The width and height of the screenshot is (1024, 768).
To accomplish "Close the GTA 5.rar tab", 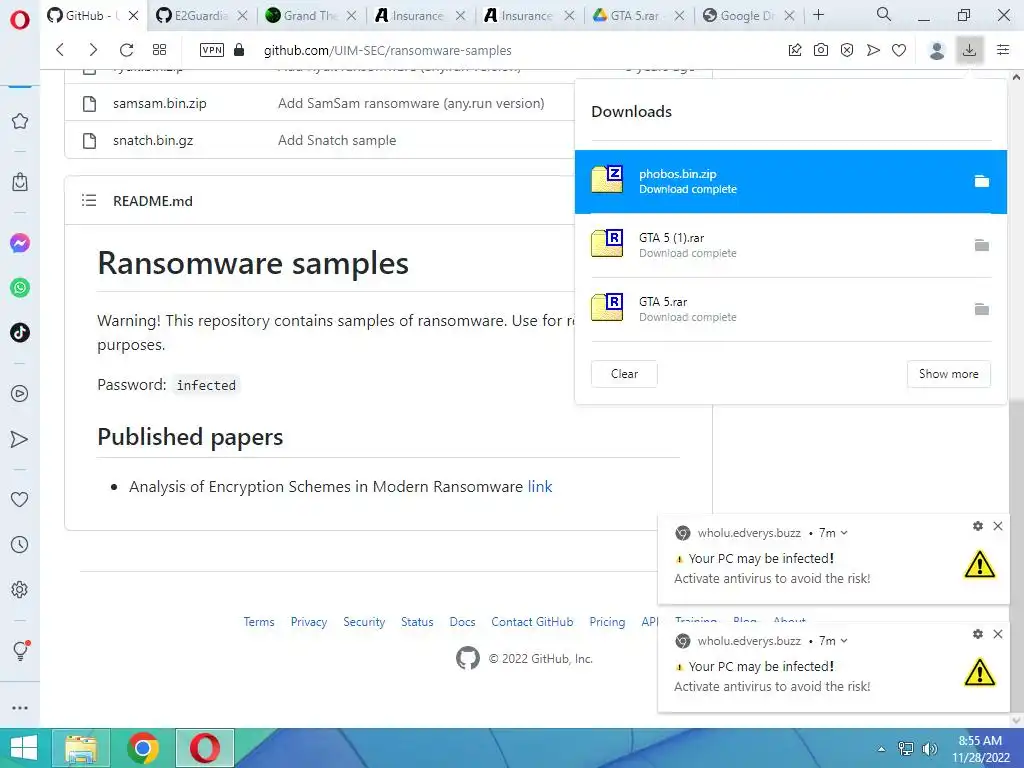I will (x=679, y=16).
